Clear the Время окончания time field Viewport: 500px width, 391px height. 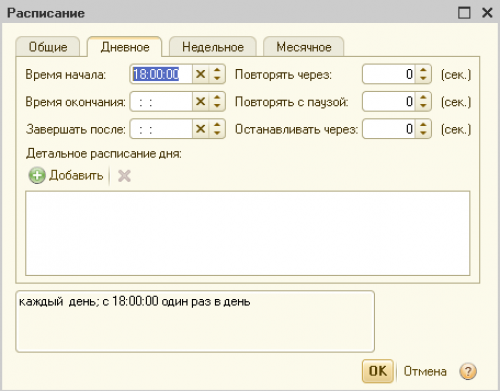click(x=200, y=101)
